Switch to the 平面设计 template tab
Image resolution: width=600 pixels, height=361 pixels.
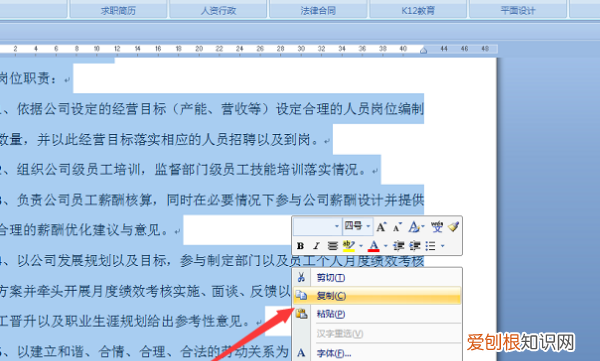pyautogui.click(x=518, y=10)
